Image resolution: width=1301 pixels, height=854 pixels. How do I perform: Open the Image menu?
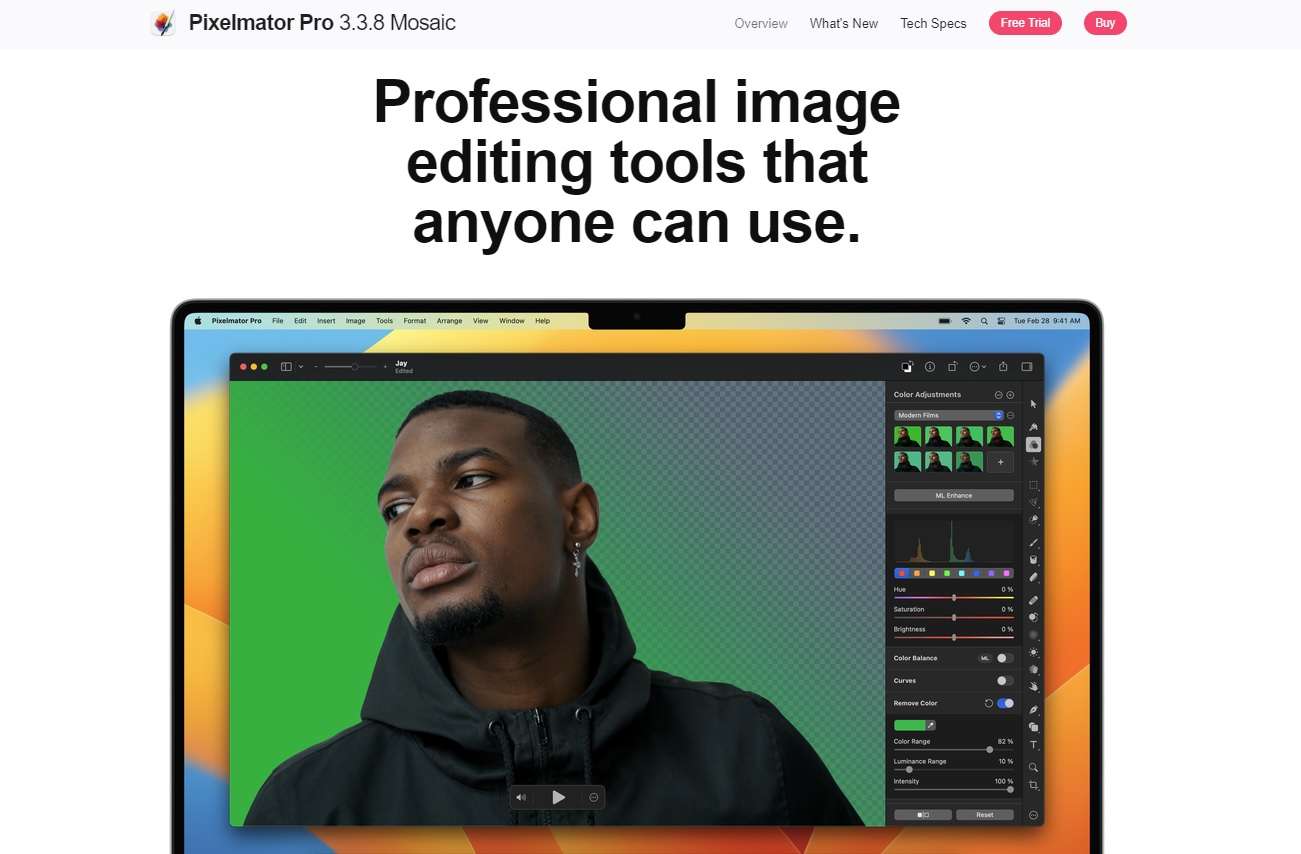[355, 321]
